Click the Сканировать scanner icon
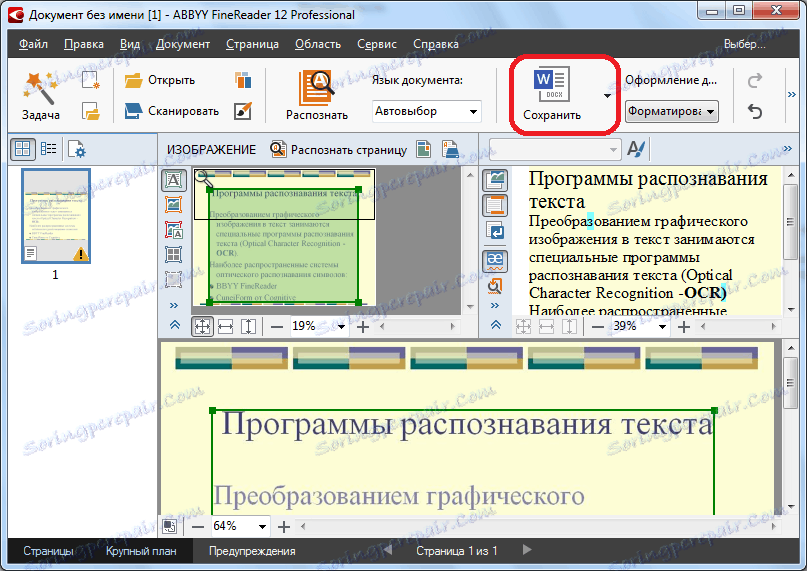 click(x=133, y=111)
